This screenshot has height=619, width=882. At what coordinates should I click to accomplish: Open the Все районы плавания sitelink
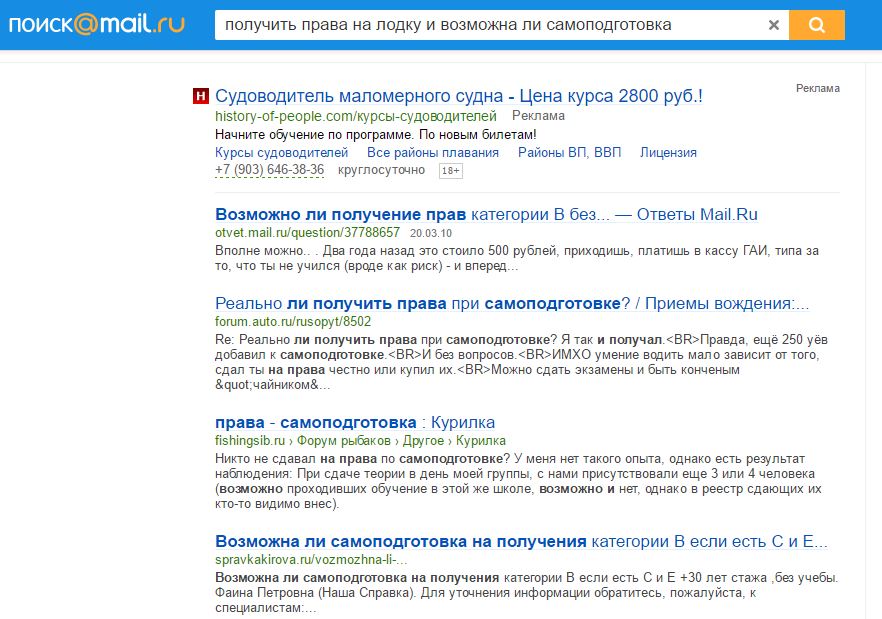[x=432, y=153]
